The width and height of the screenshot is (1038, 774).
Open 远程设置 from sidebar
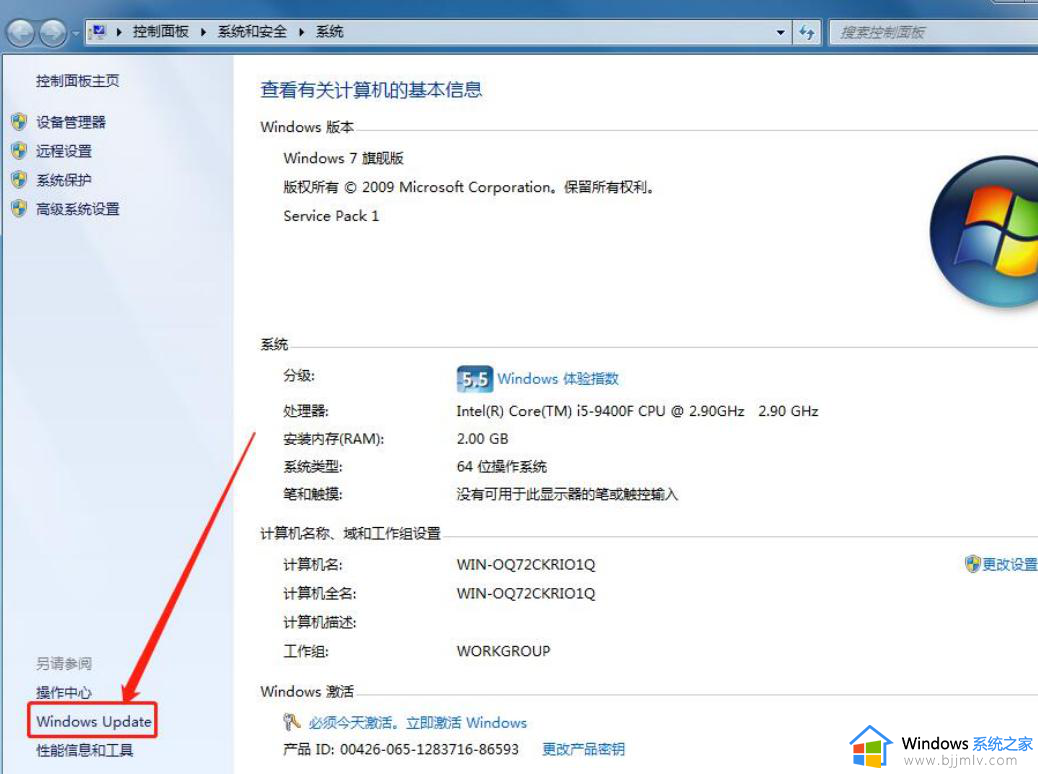tap(64, 151)
